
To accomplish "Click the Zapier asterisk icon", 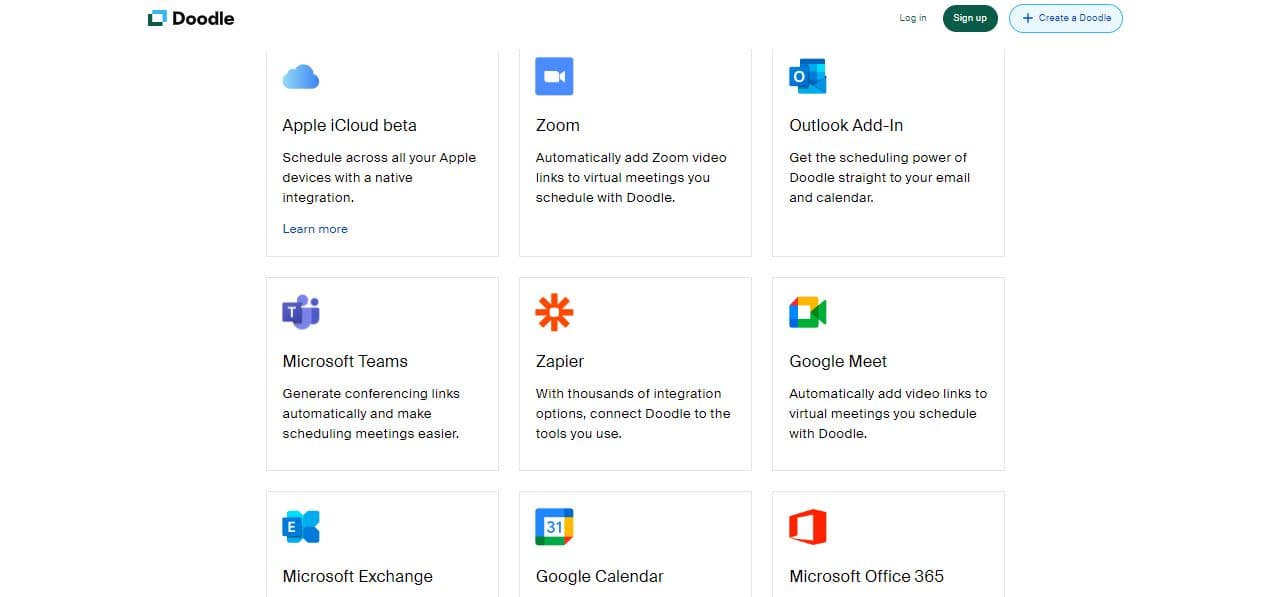I will [554, 313].
